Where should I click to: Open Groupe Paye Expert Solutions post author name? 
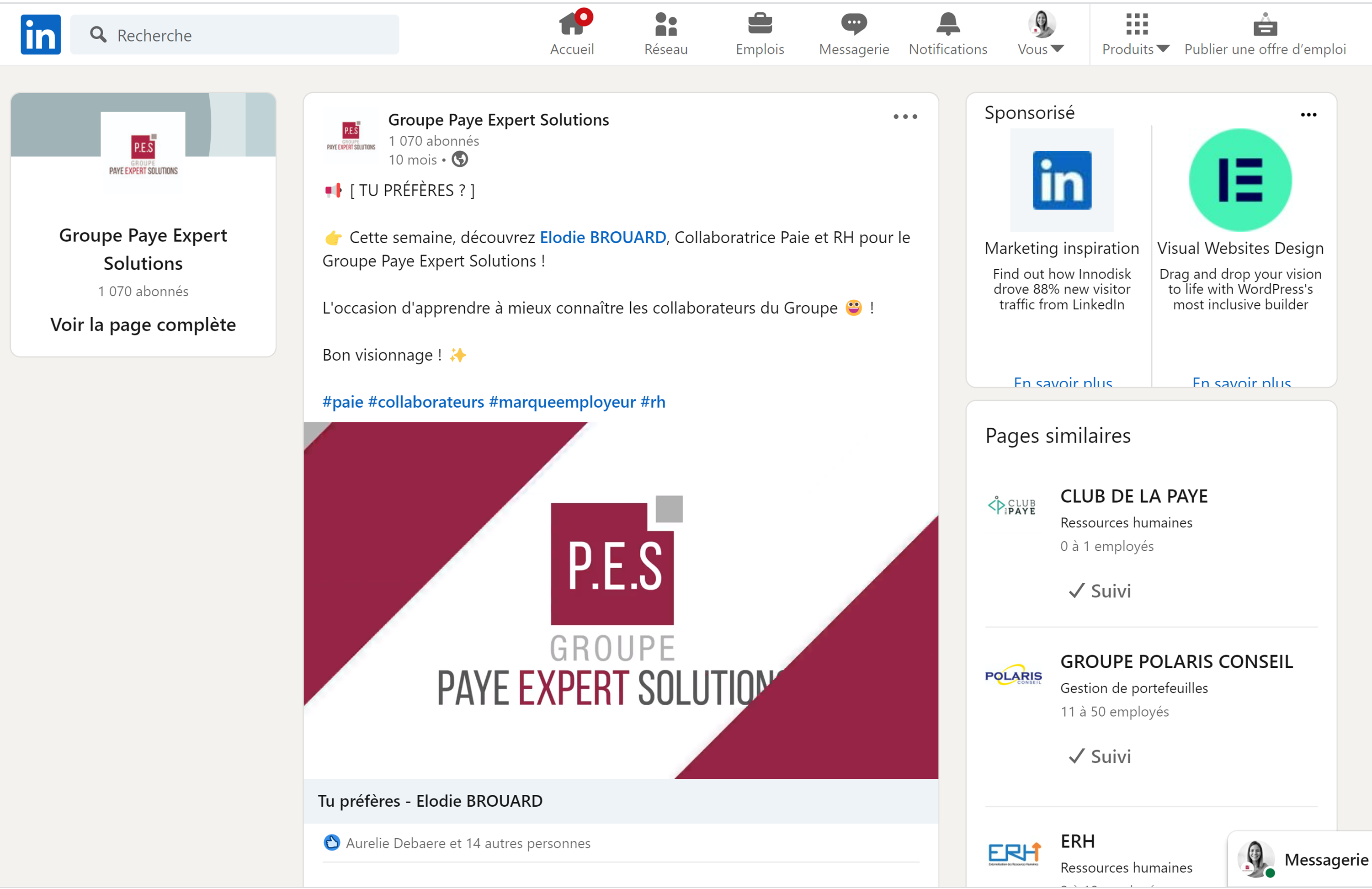[x=498, y=120]
